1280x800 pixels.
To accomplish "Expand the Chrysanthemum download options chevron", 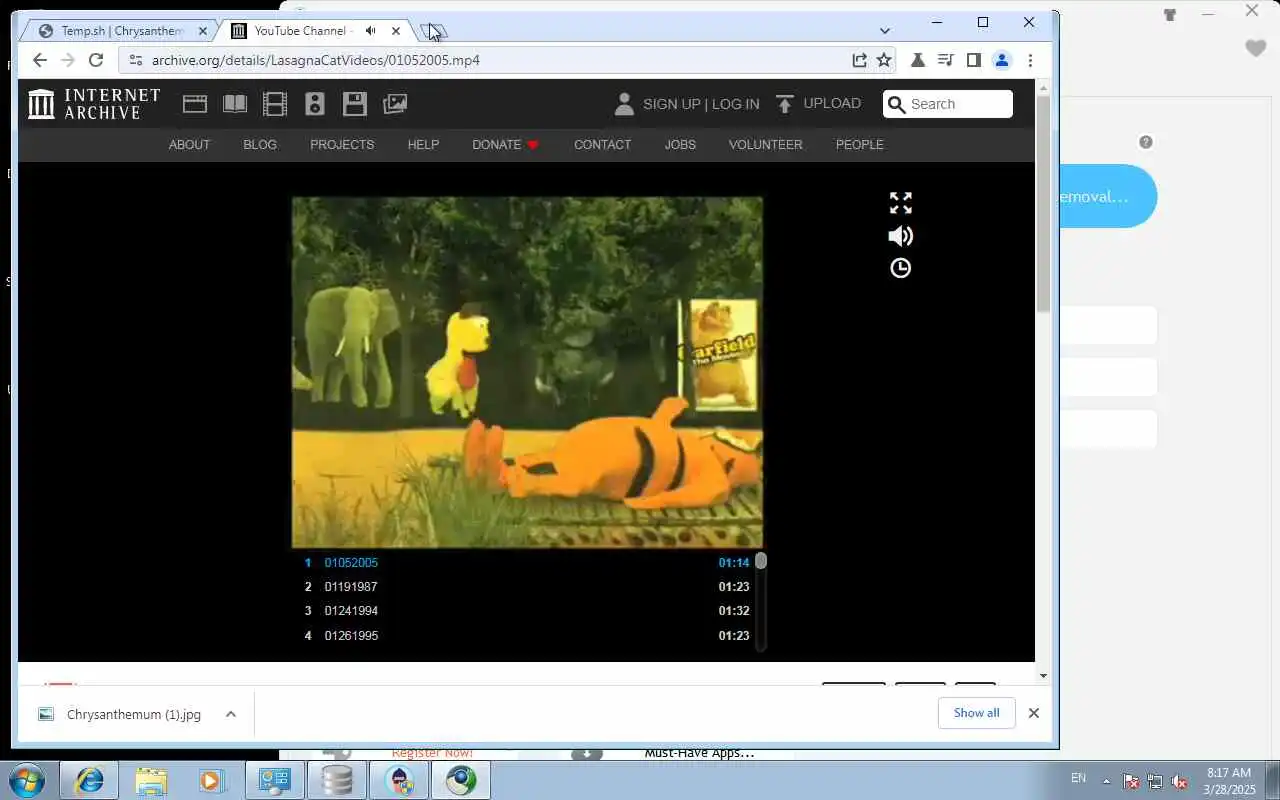I will 231,714.
